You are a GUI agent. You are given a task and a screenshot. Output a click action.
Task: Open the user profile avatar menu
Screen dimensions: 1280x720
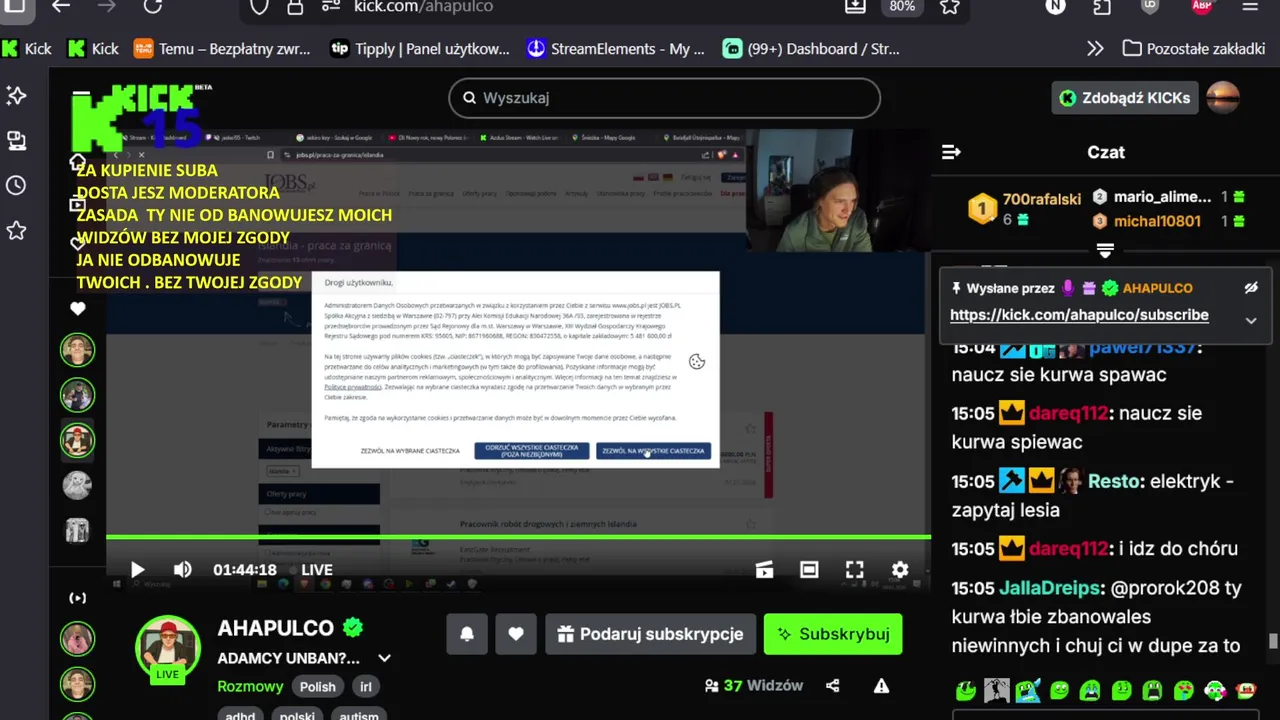coord(1223,98)
